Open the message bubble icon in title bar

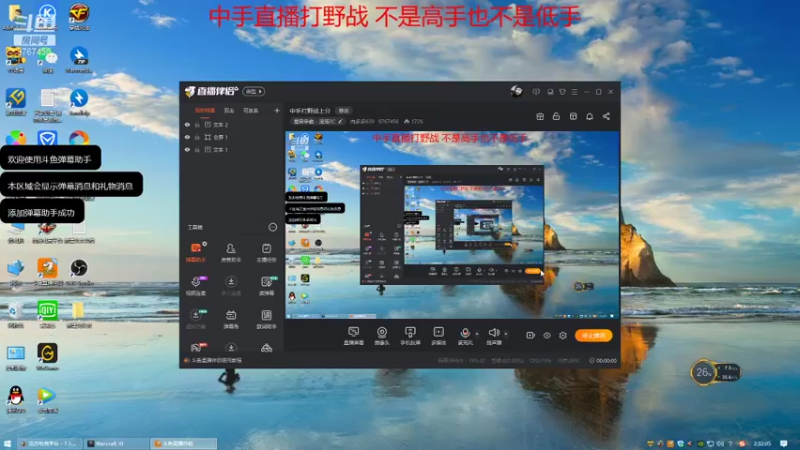coord(536,92)
